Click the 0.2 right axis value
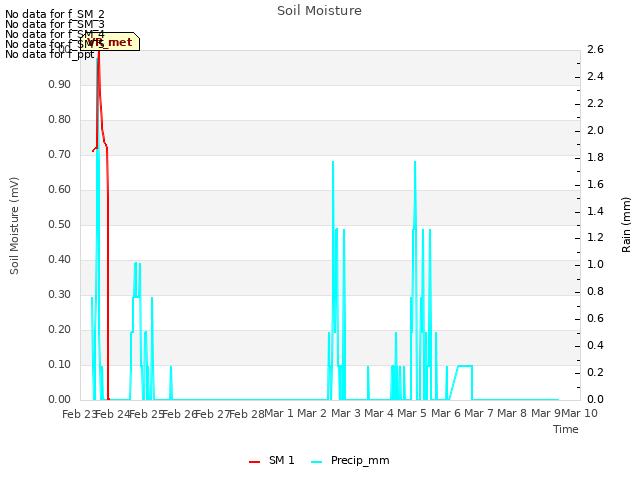This screenshot has height=480, width=640. pos(595,372)
